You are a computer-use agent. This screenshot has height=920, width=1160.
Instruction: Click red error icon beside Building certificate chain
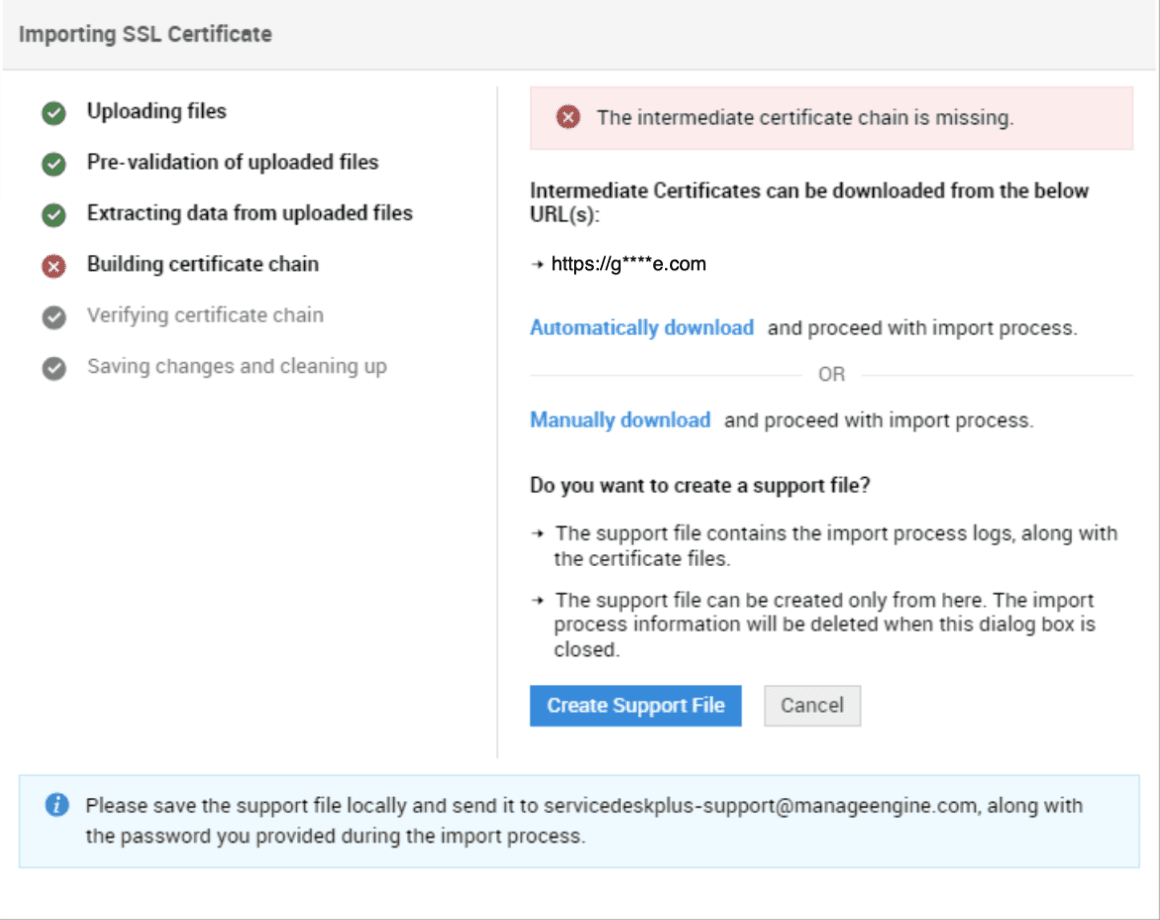(x=54, y=266)
